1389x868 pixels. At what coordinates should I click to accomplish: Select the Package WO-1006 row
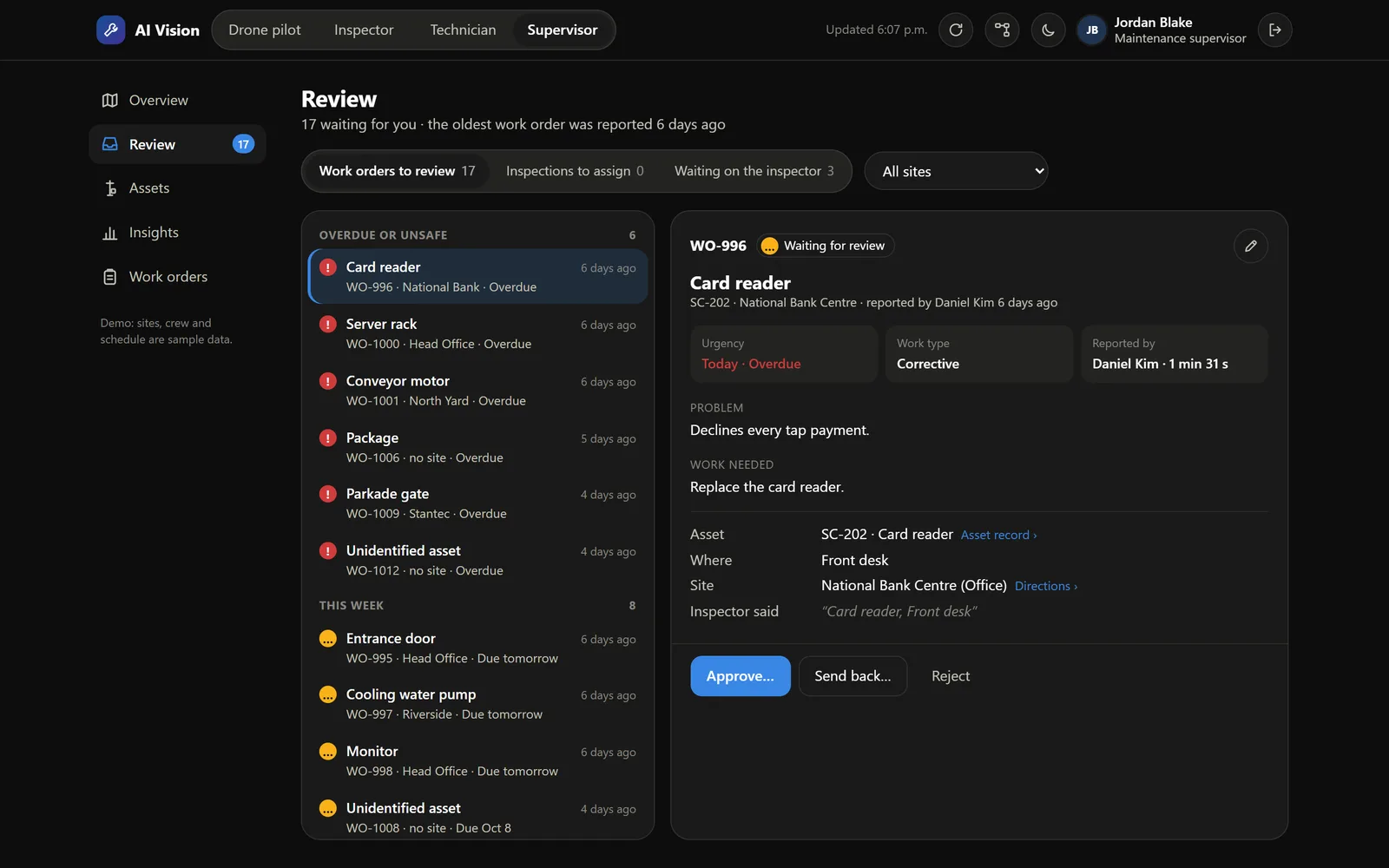[477, 447]
